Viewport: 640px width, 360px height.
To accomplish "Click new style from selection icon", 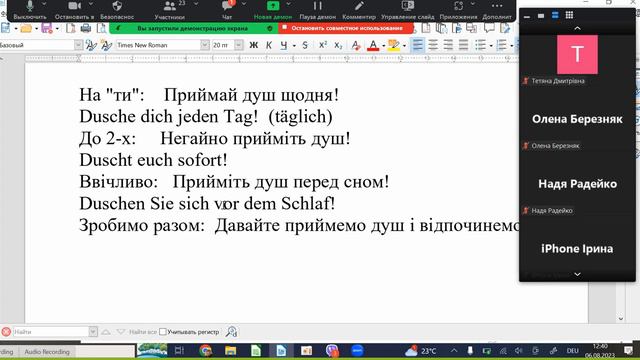I will (x=106, y=45).
